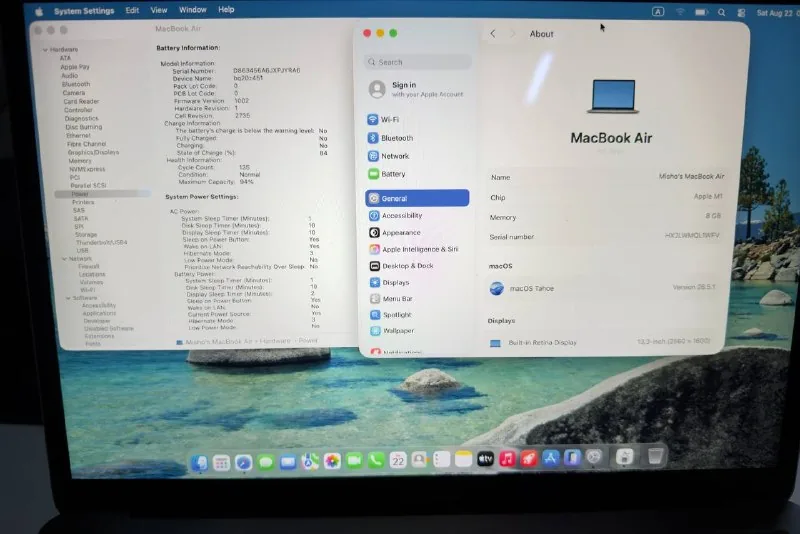Select Audio in System Information sidebar

coord(70,75)
